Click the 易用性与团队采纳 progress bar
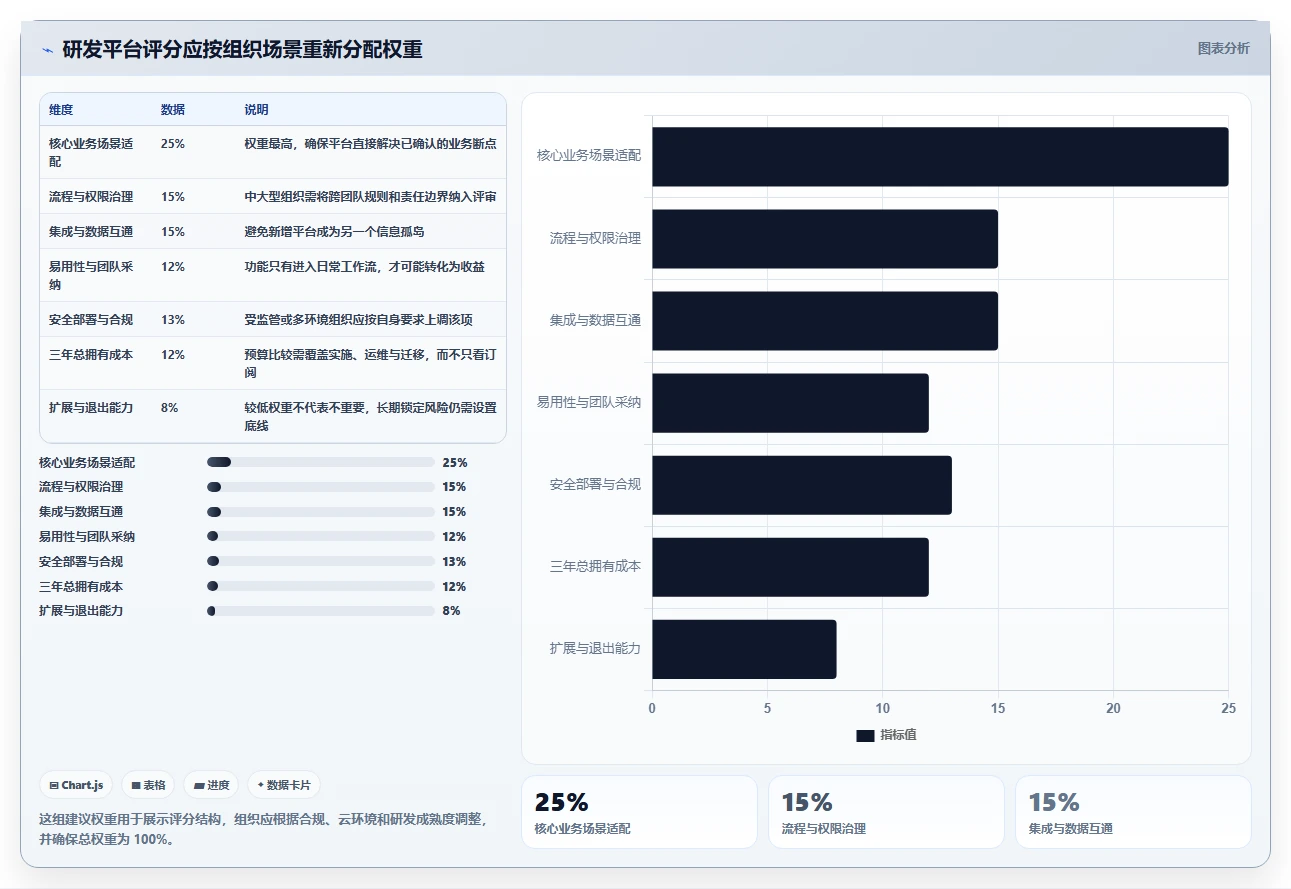This screenshot has width=1291, height=889. click(320, 537)
